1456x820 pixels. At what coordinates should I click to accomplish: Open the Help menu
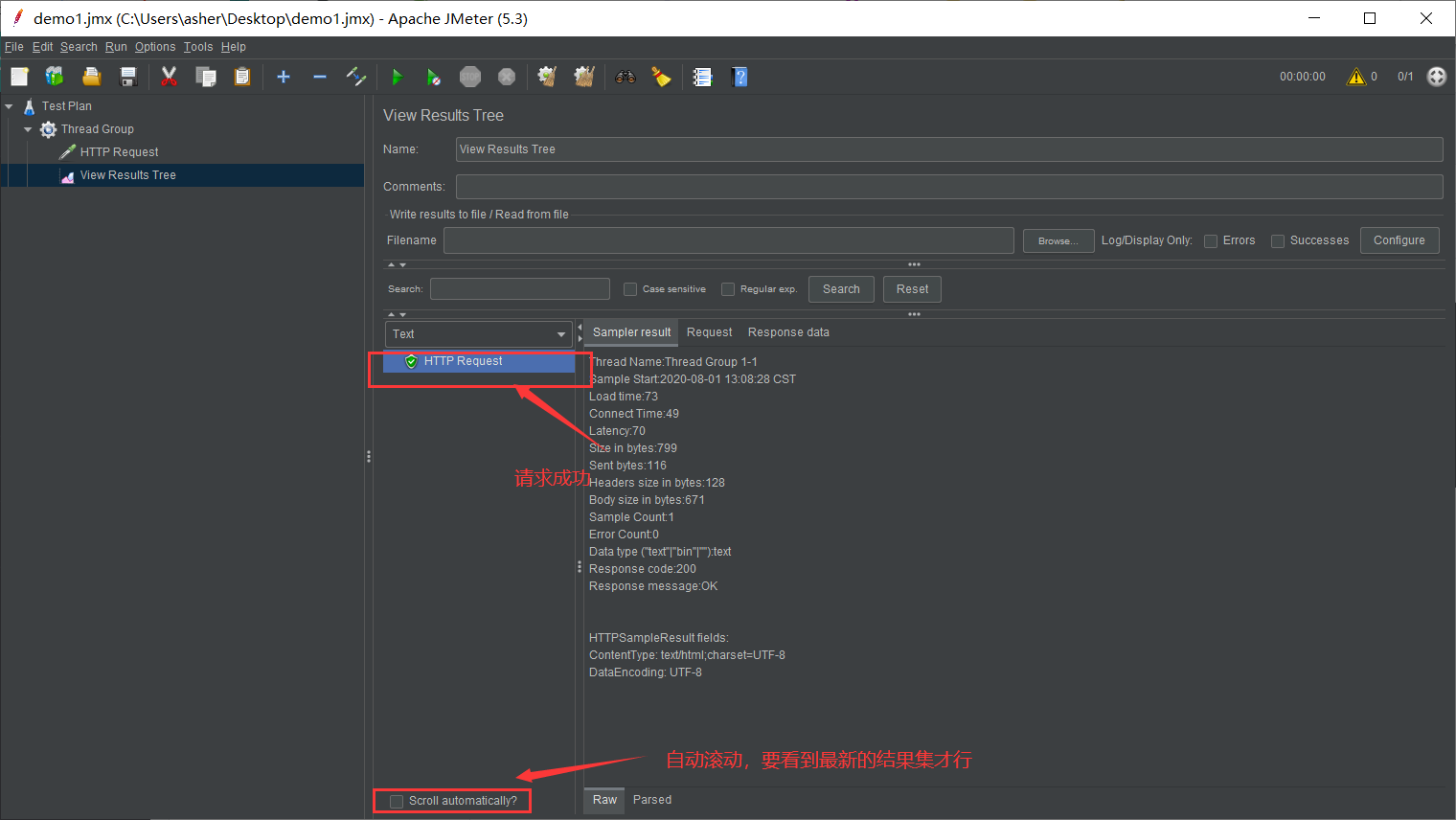tap(234, 47)
